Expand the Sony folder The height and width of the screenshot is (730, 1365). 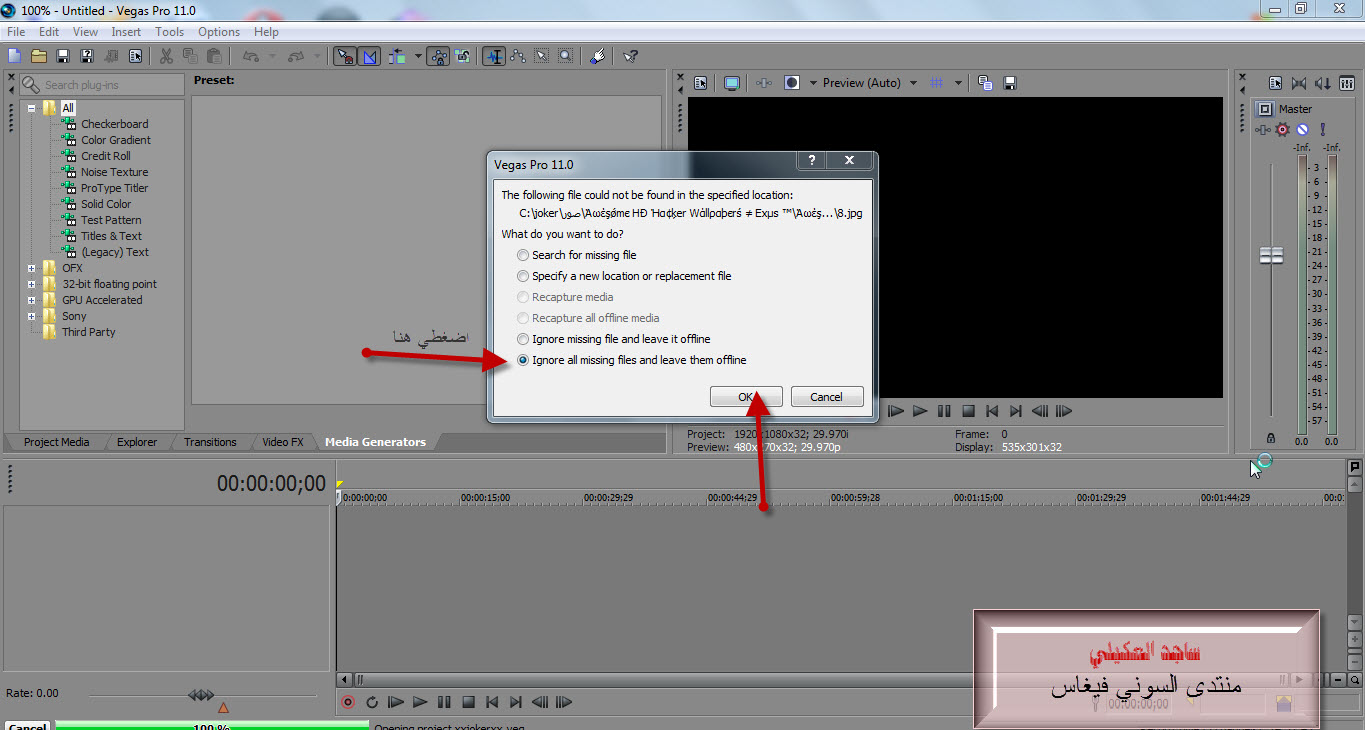32,316
